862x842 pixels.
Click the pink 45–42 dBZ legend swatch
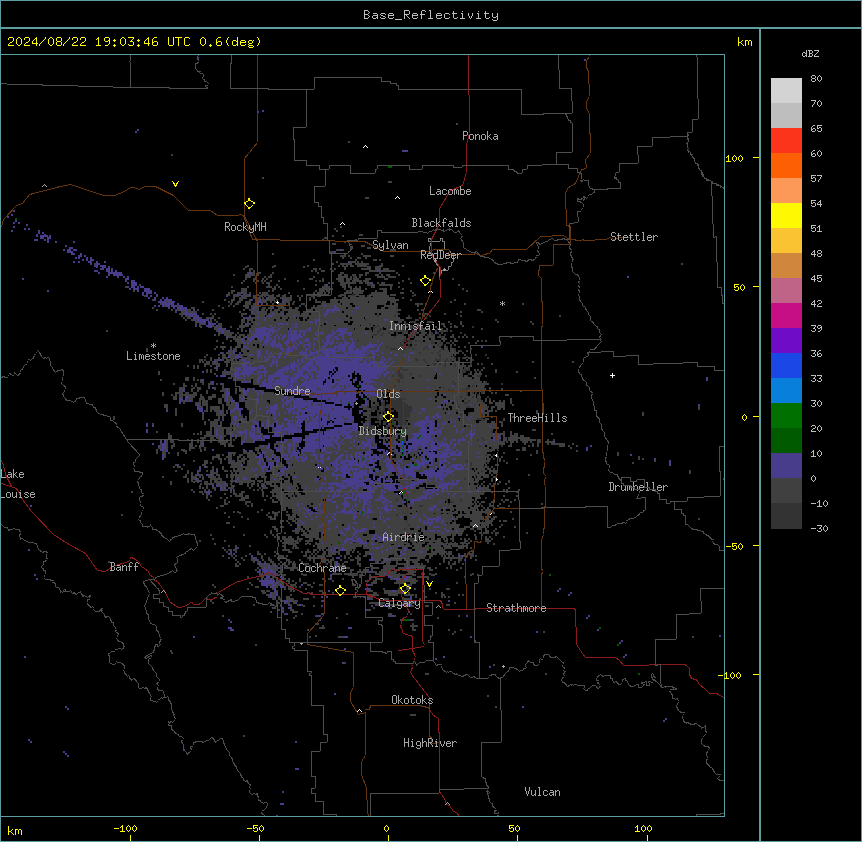pos(786,291)
